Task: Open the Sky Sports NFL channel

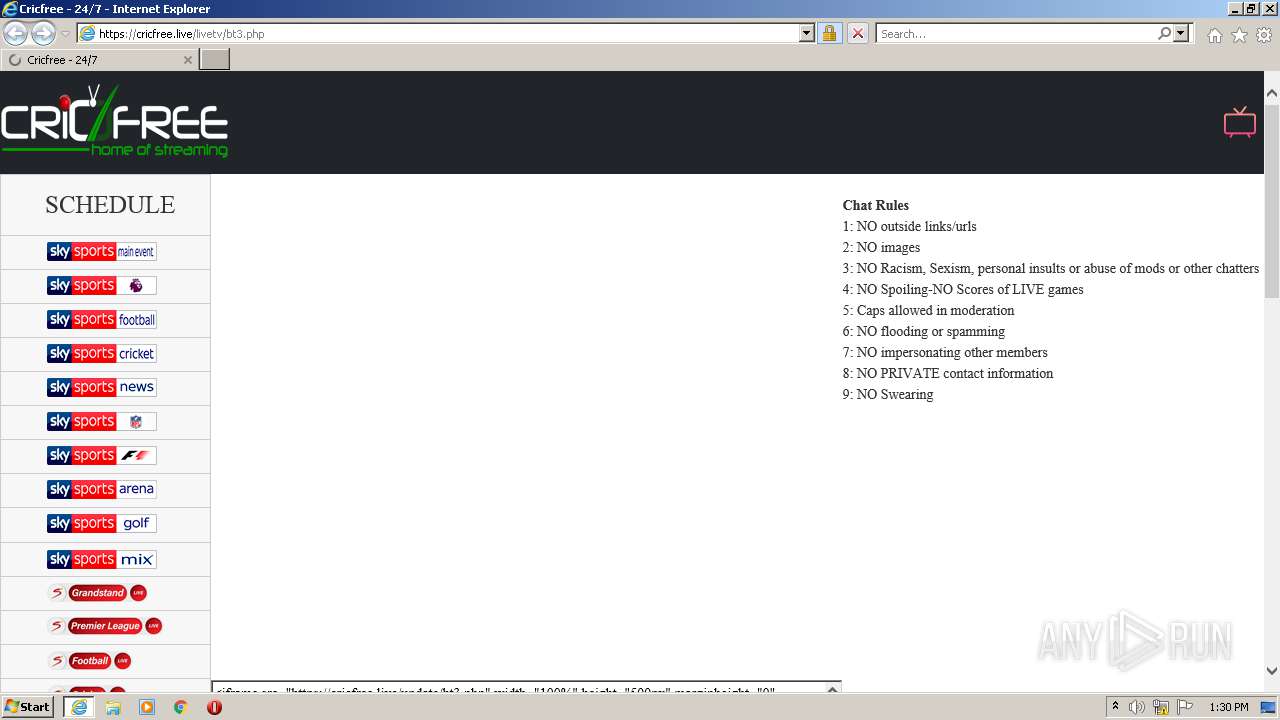Action: coord(101,422)
